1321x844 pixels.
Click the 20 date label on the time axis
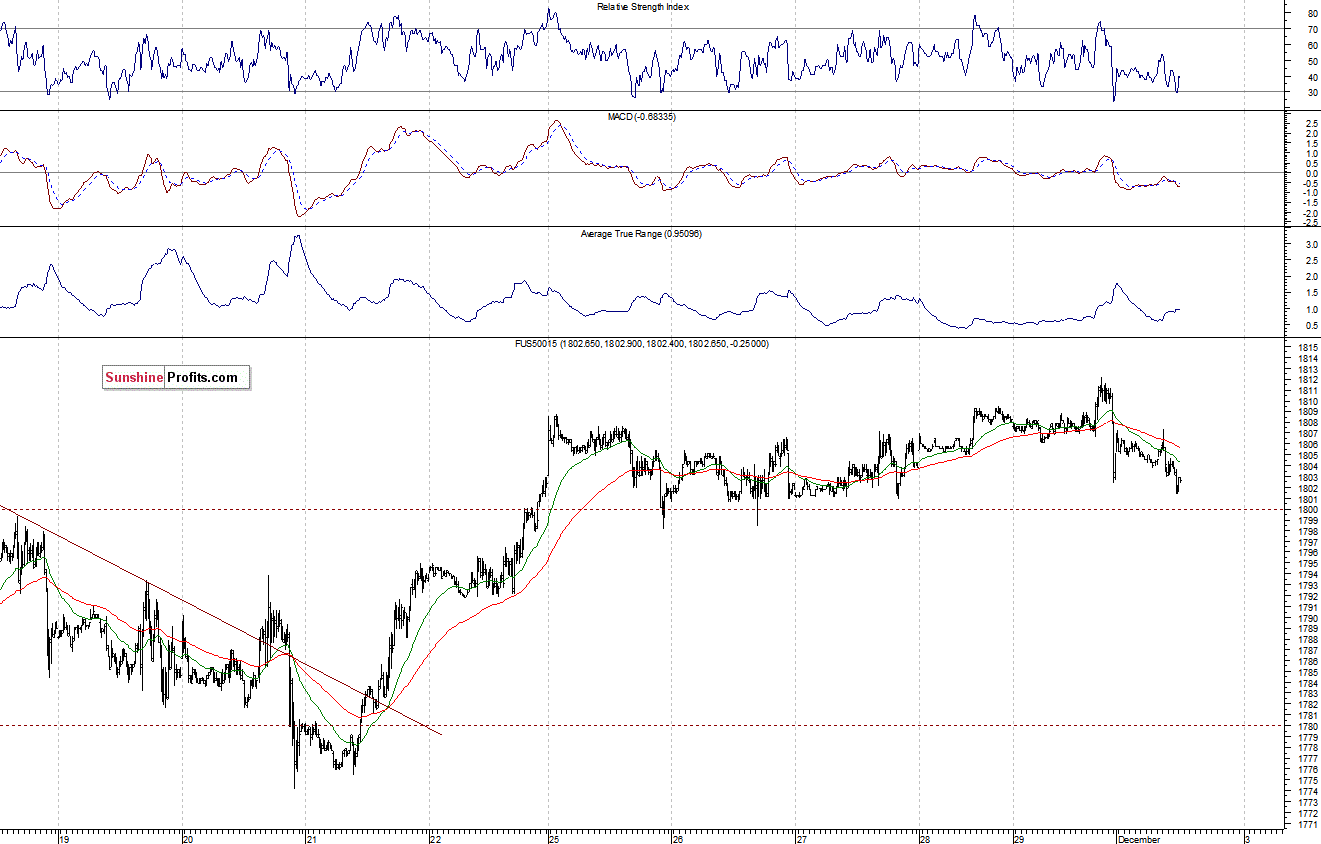tap(187, 838)
